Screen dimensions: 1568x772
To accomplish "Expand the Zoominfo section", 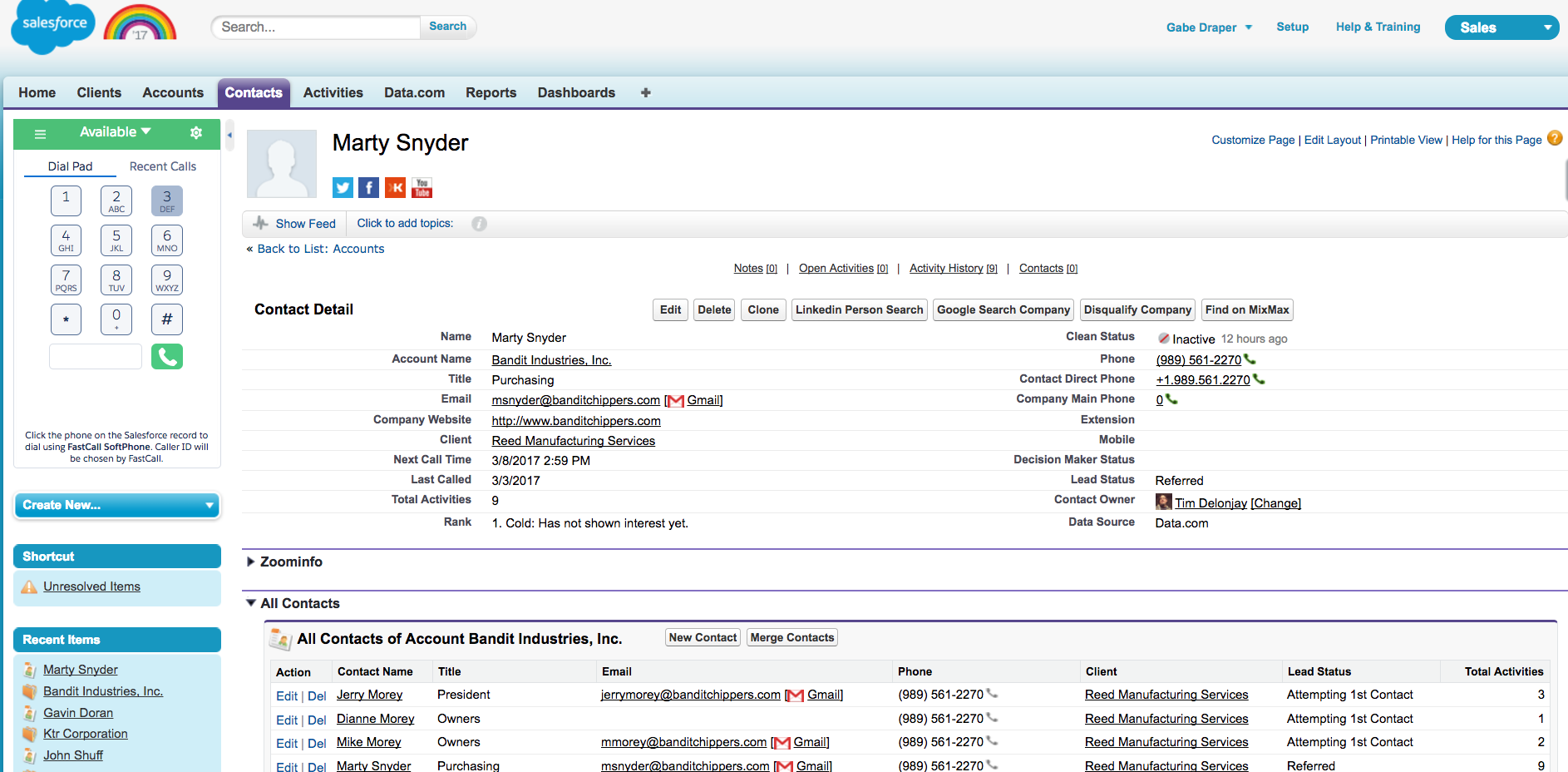I will click(251, 562).
